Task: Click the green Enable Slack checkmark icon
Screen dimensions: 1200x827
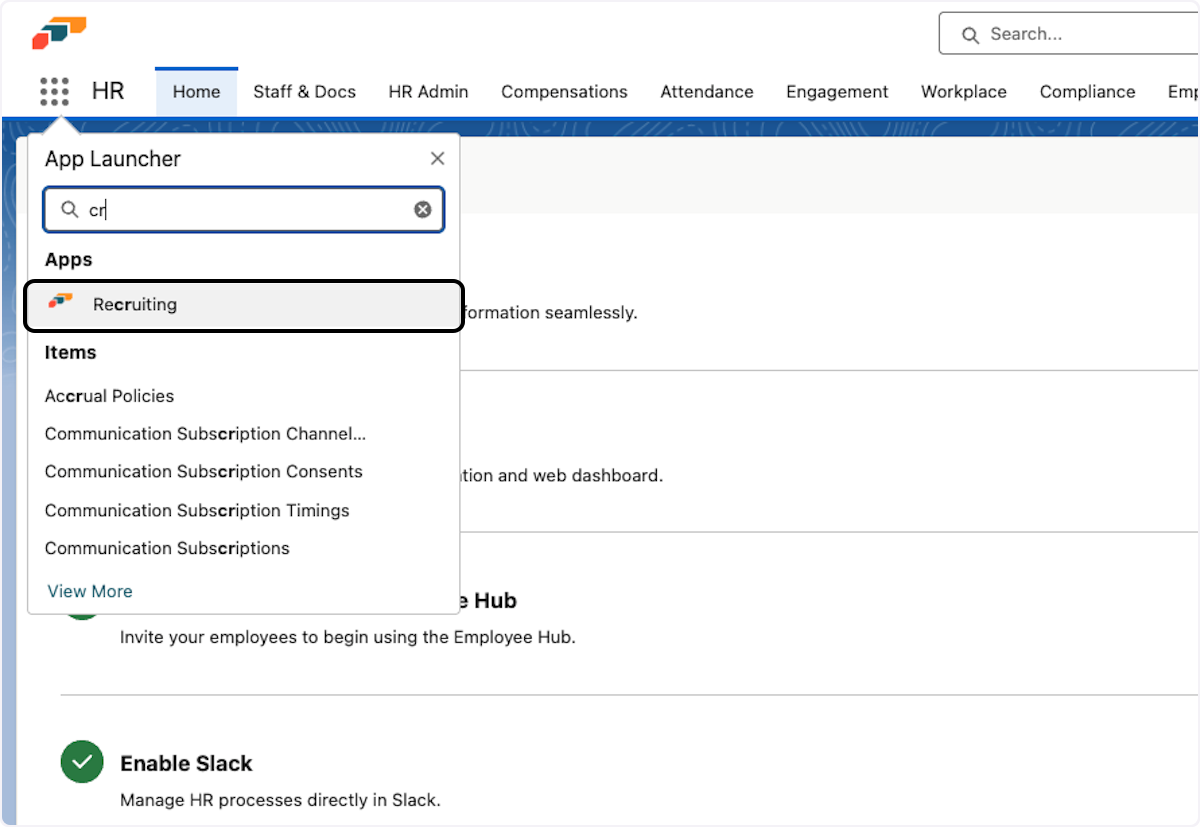Action: tap(82, 763)
